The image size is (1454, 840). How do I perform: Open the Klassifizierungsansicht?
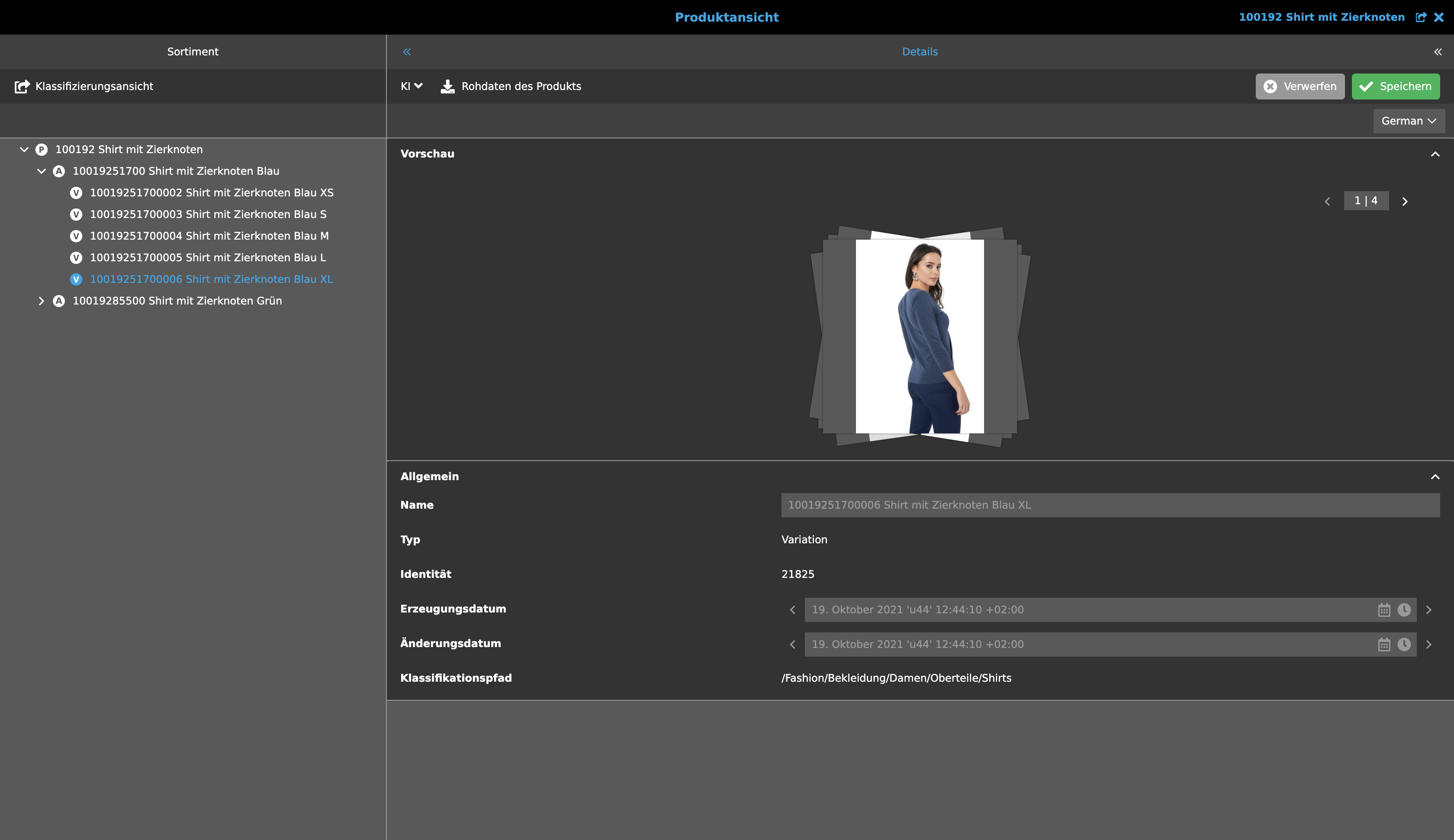coord(84,86)
